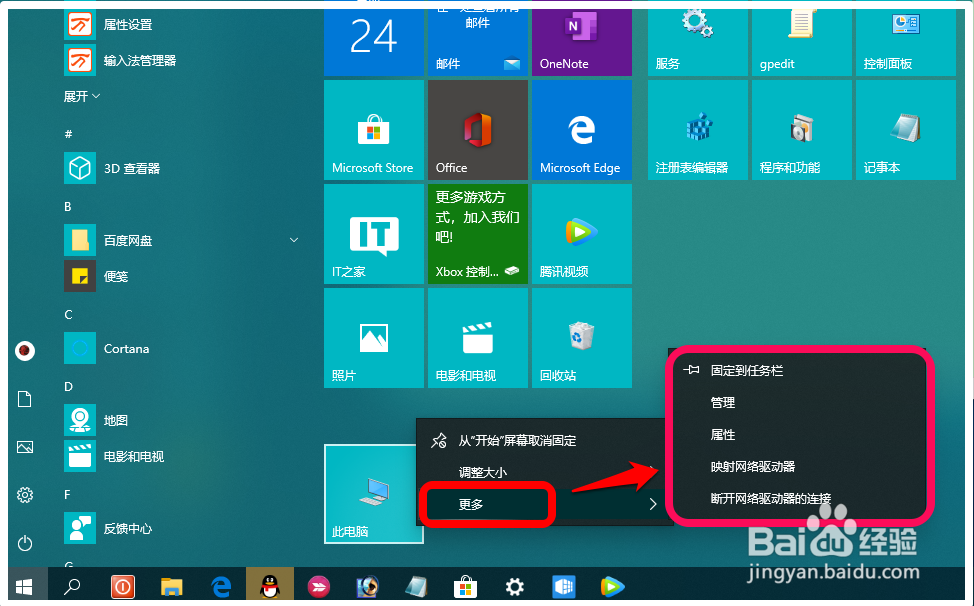Open the 电影和电视 tile
The image size is (974, 606).
click(x=478, y=338)
